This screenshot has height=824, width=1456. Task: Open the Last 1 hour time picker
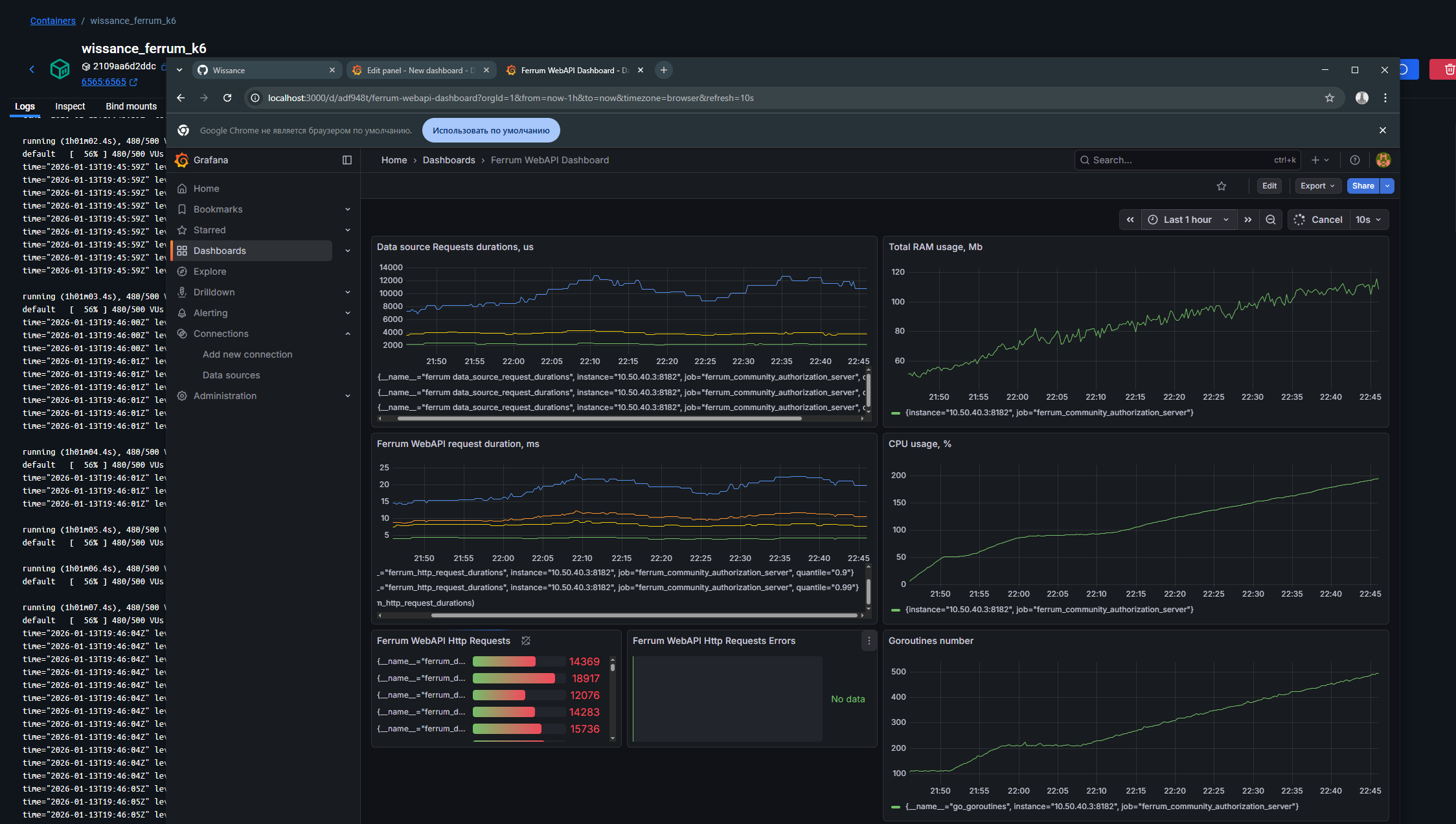[1188, 219]
